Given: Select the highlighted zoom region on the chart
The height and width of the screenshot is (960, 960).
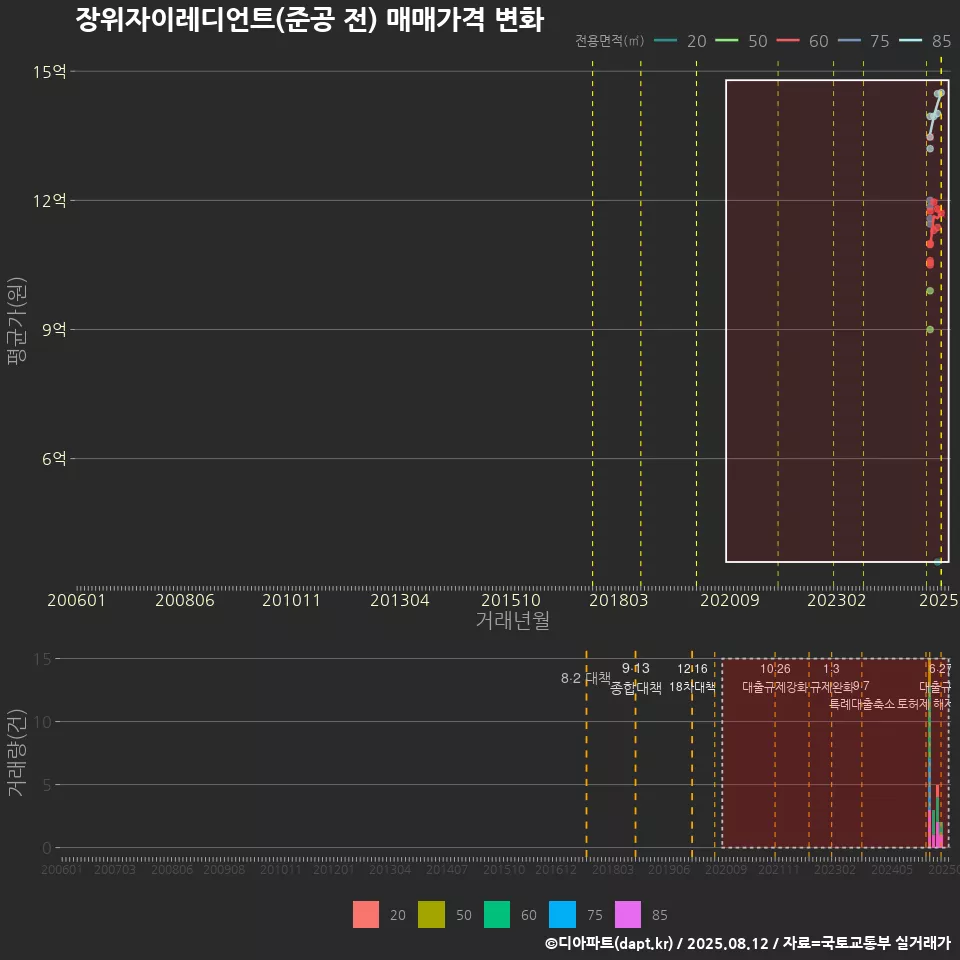Looking at the screenshot, I should 837,320.
